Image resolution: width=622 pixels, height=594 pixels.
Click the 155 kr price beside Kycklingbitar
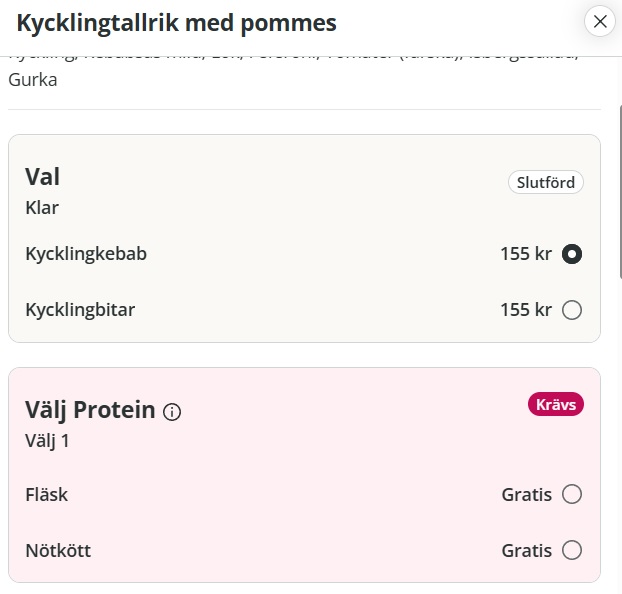tap(526, 310)
